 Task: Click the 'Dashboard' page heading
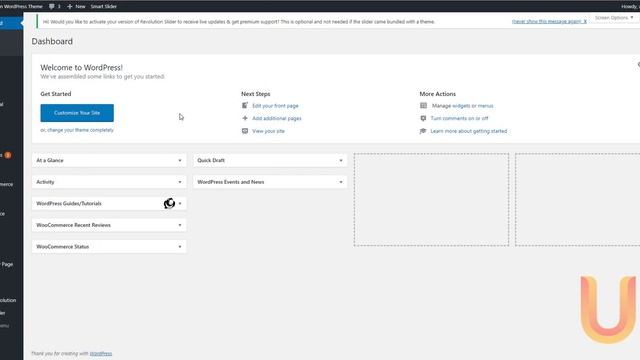(52, 41)
